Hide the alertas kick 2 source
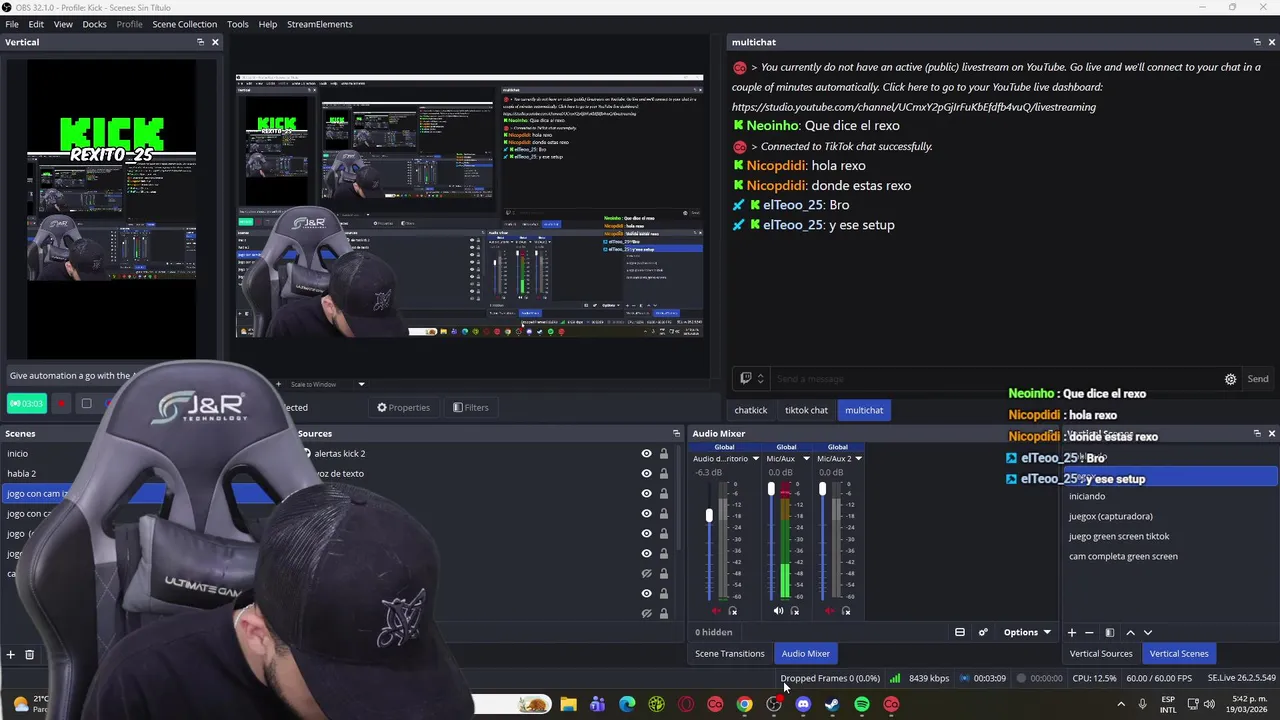This screenshot has height=720, width=1280. pos(646,453)
